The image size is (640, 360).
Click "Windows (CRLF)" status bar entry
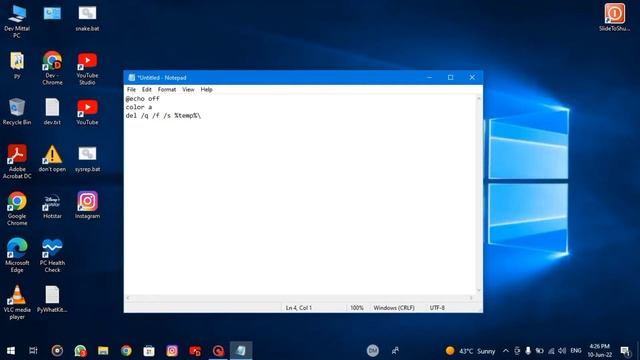point(394,308)
